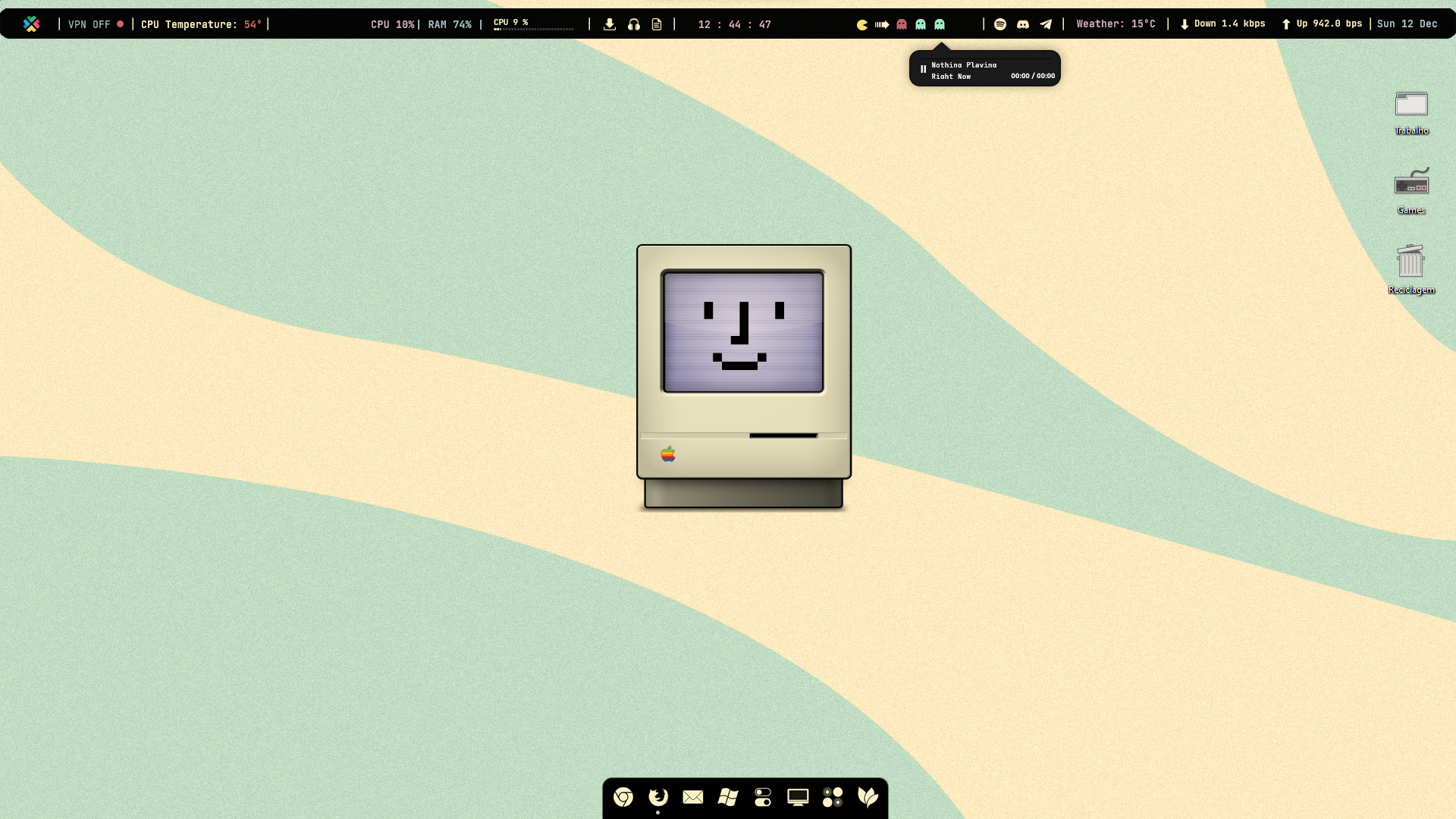Click the Sun 12 Dec date

pyautogui.click(x=1407, y=24)
